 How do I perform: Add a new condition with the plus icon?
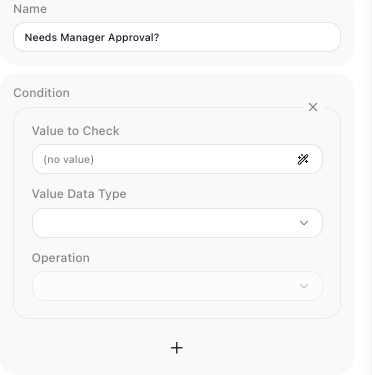pos(177,348)
